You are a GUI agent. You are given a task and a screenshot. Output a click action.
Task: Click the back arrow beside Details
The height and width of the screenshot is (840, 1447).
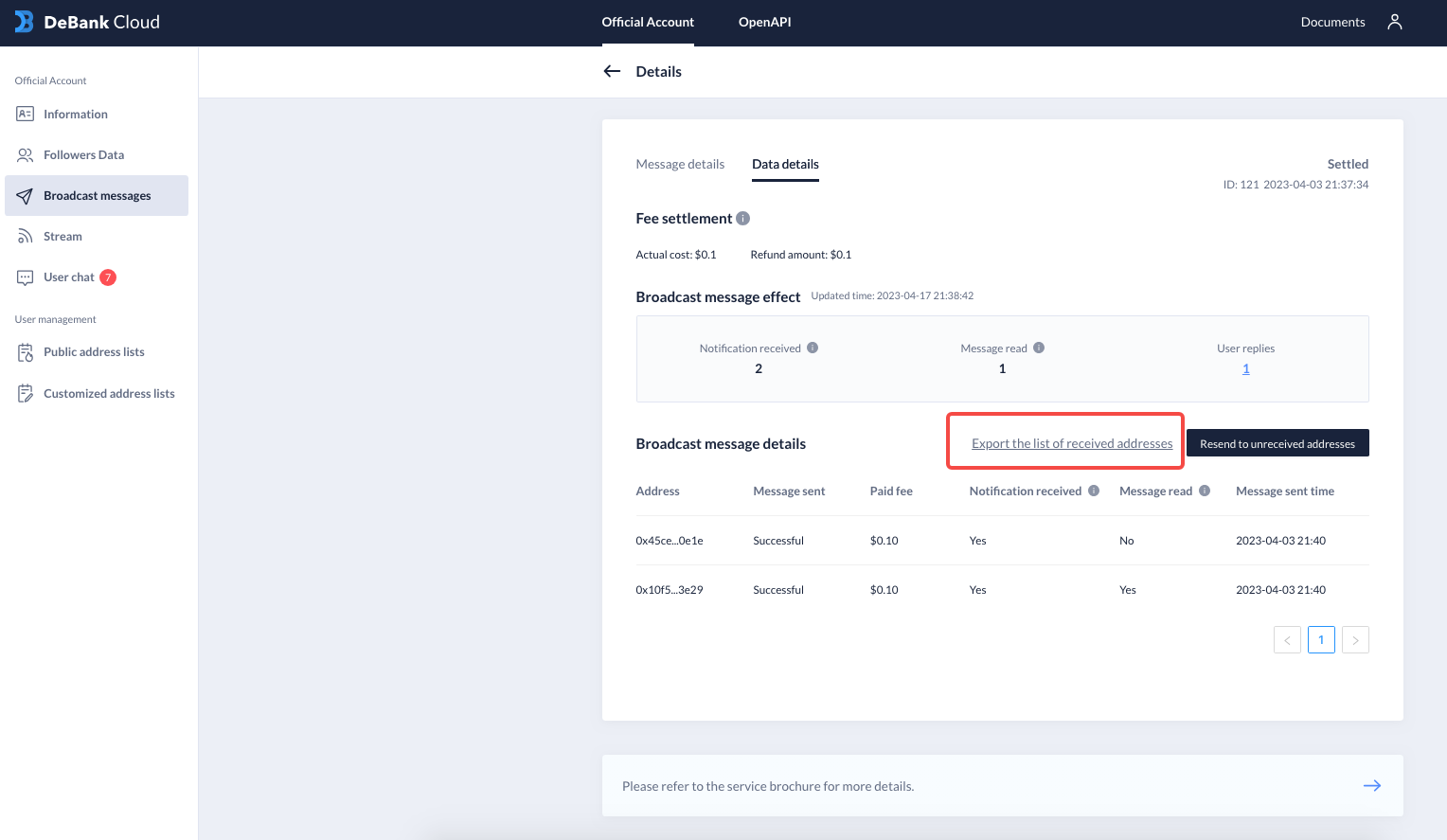click(612, 71)
